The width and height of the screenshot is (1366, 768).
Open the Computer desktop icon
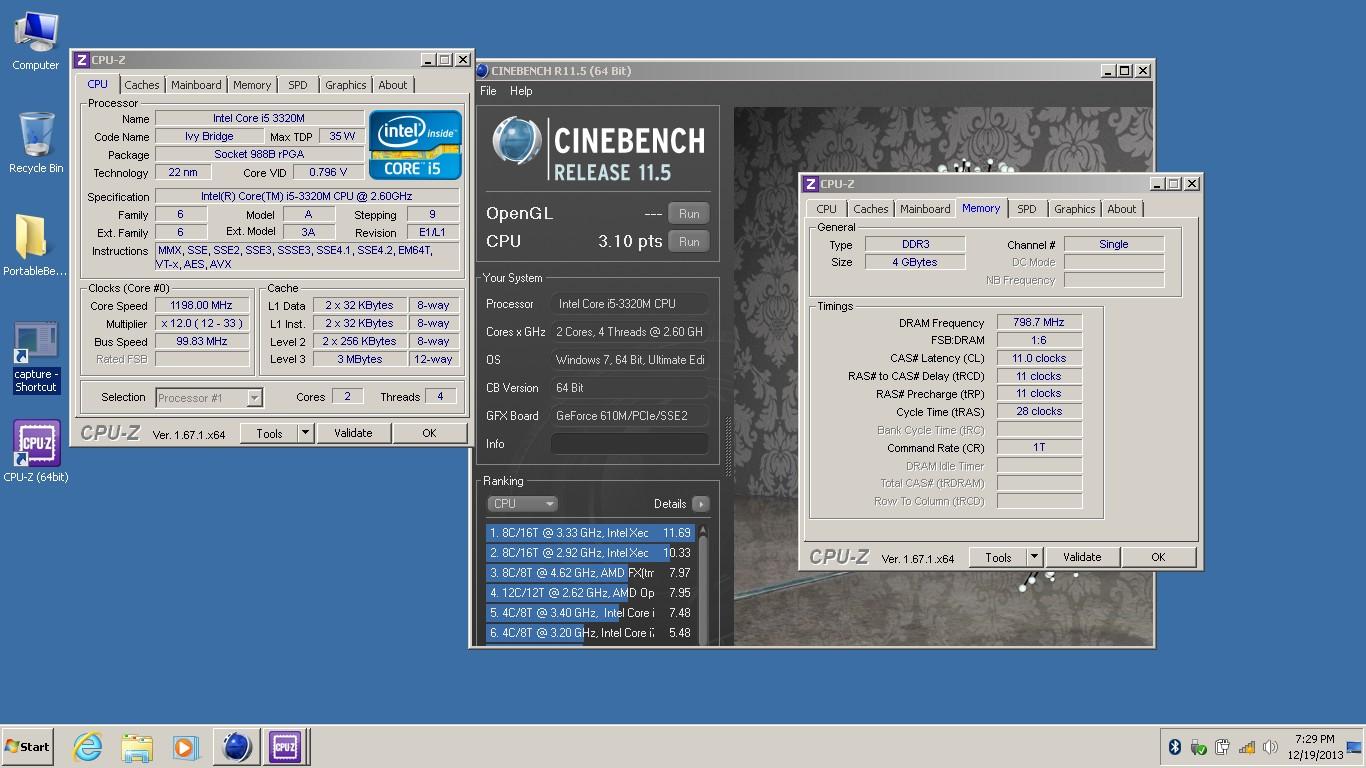pos(36,41)
